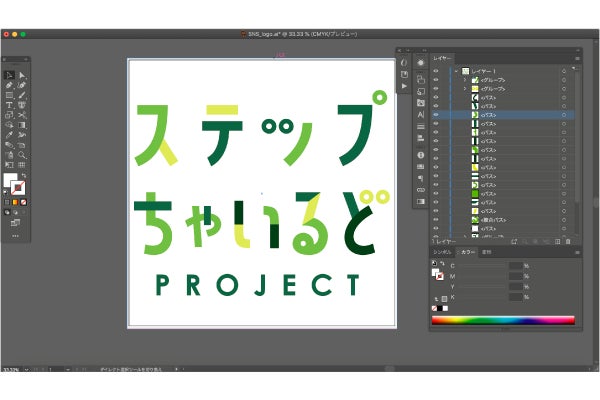The height and width of the screenshot is (400, 600).
Task: Open the info panel icon in dock
Action: (x=420, y=155)
